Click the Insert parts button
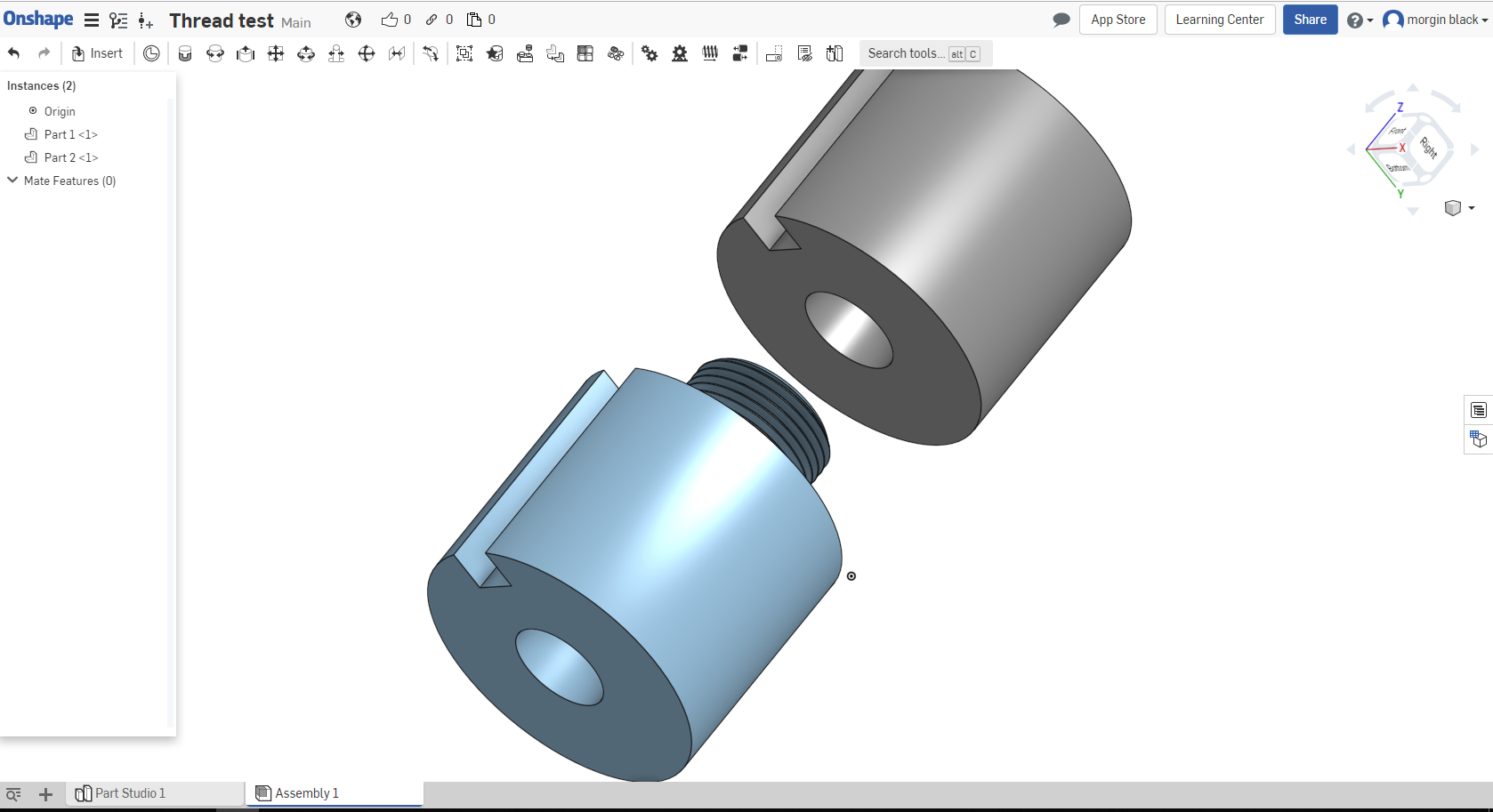The image size is (1493, 812). point(97,53)
